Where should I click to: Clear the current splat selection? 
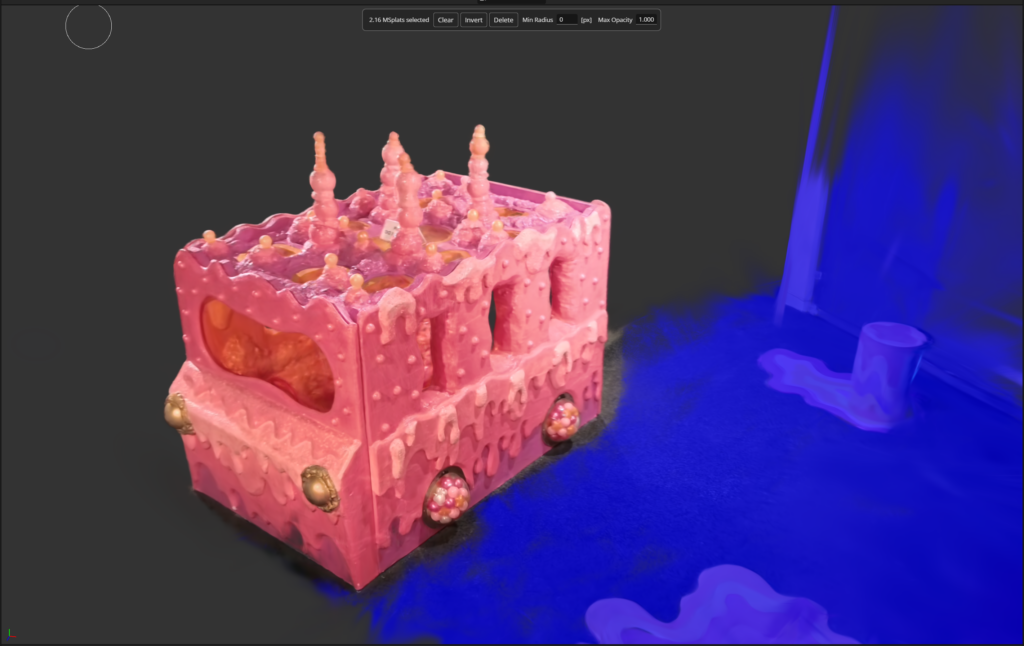pos(445,20)
